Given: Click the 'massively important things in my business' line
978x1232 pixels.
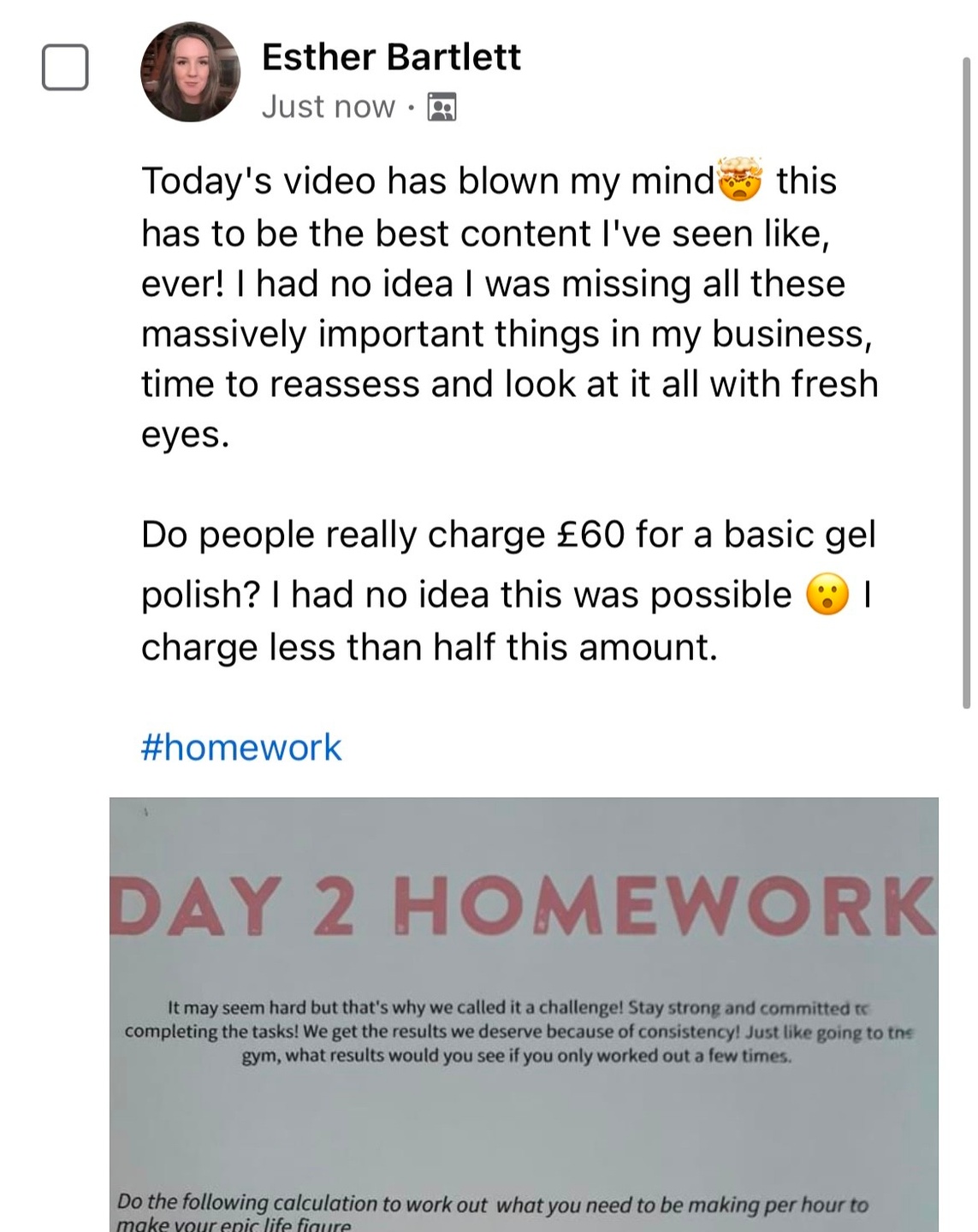Looking at the screenshot, I should click(507, 335).
